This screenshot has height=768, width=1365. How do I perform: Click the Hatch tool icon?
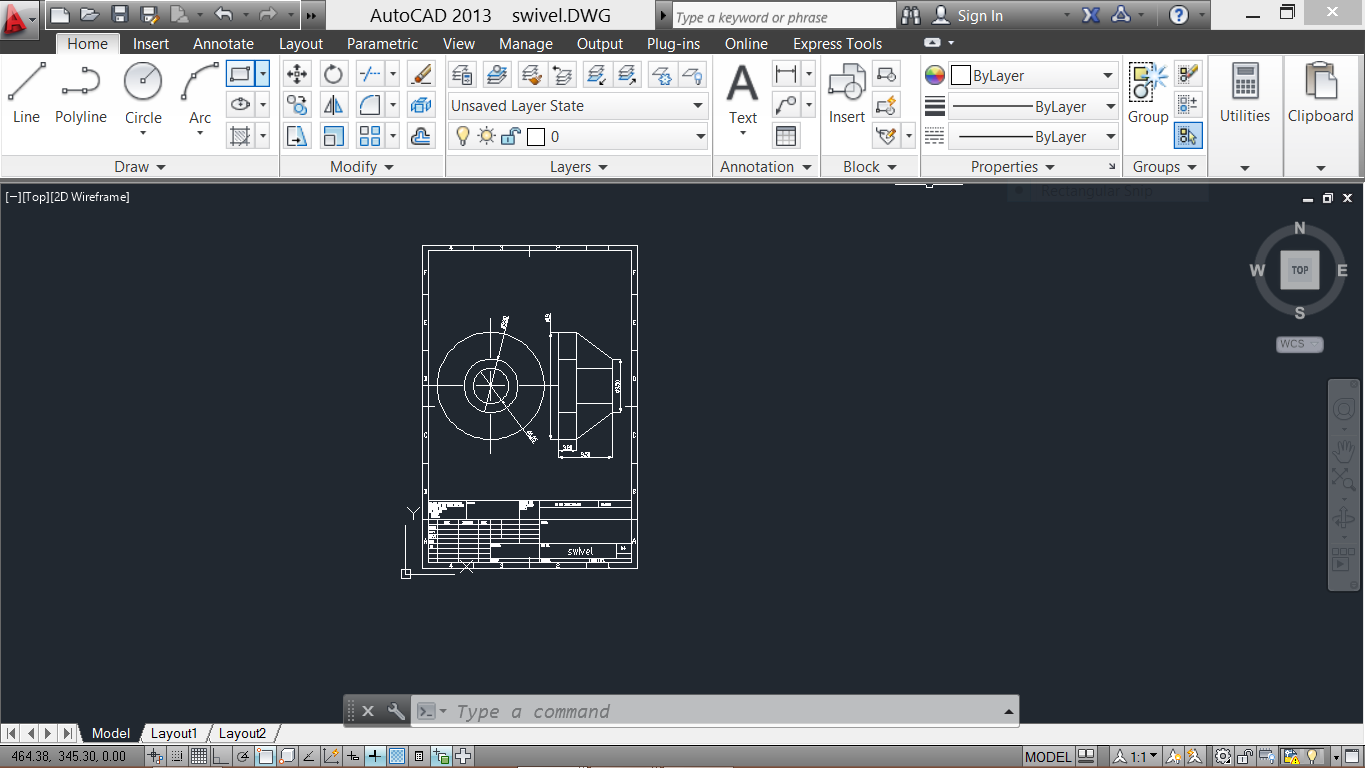click(x=239, y=135)
